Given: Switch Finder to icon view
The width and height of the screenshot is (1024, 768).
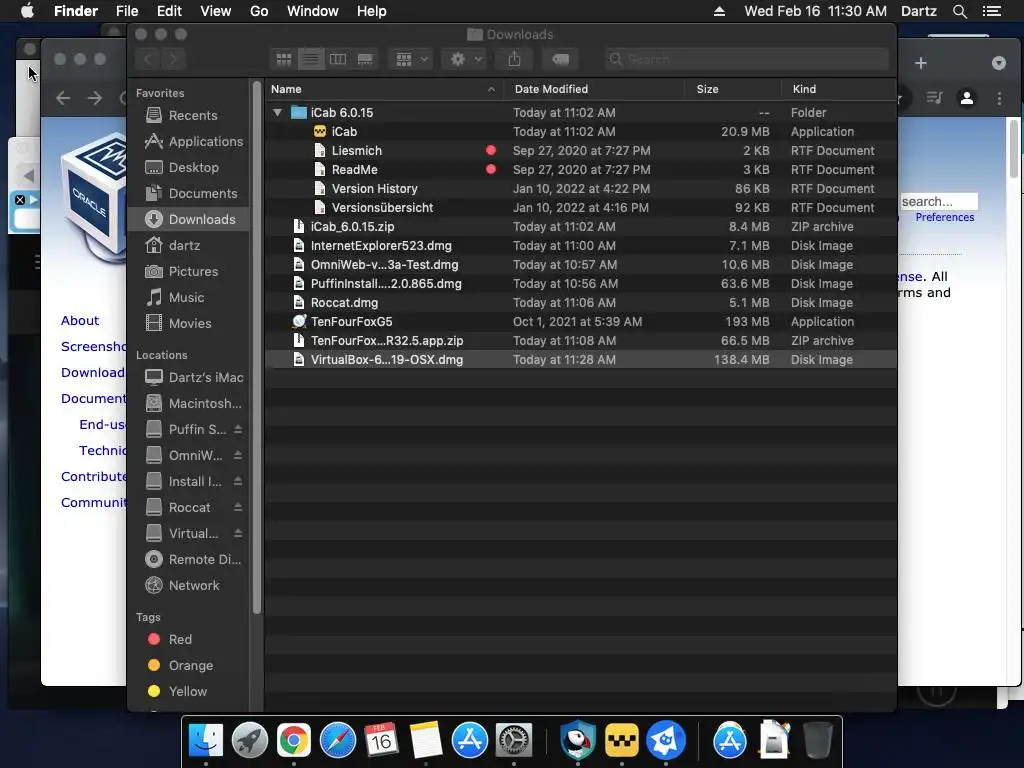Looking at the screenshot, I should 283,59.
